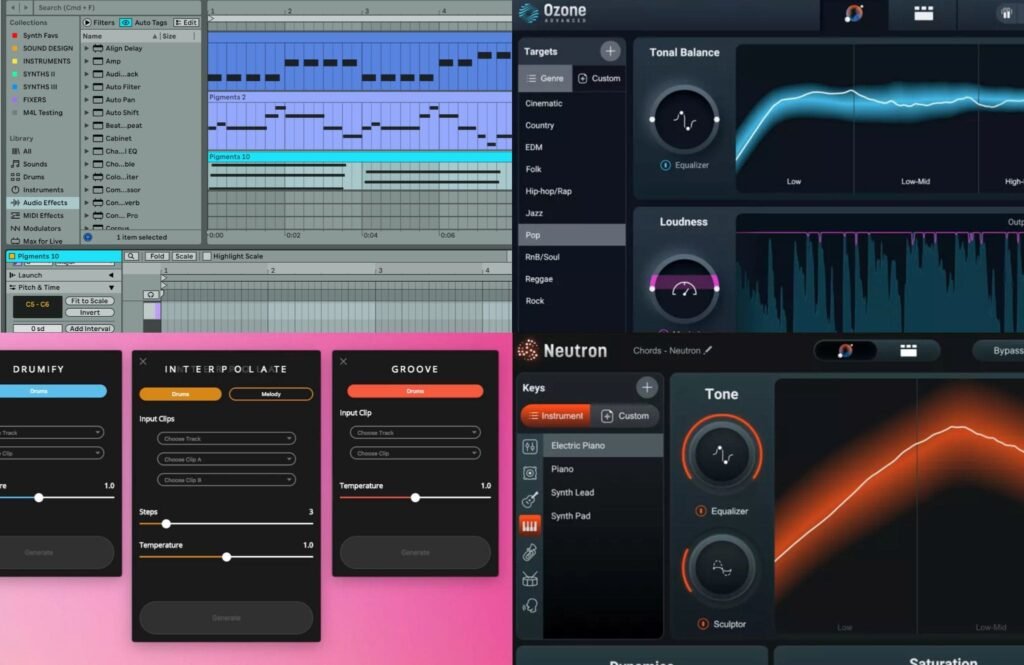
Task: Click the Fit to Scale button
Action: click(x=89, y=301)
